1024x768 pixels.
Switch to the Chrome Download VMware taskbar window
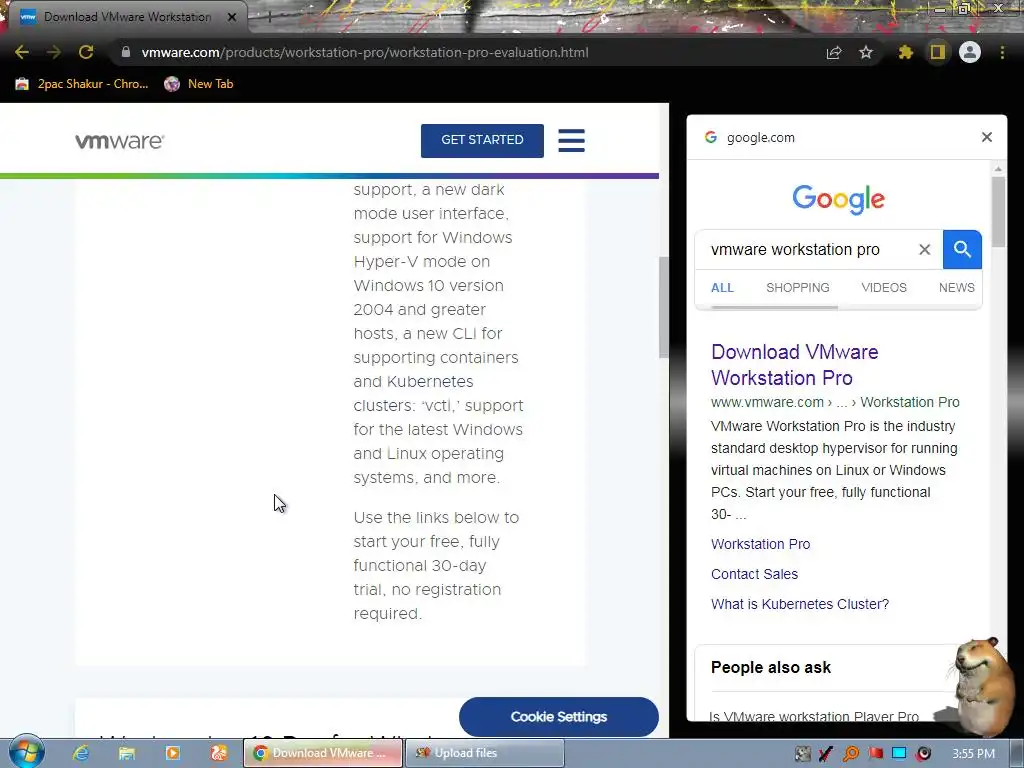[x=323, y=753]
